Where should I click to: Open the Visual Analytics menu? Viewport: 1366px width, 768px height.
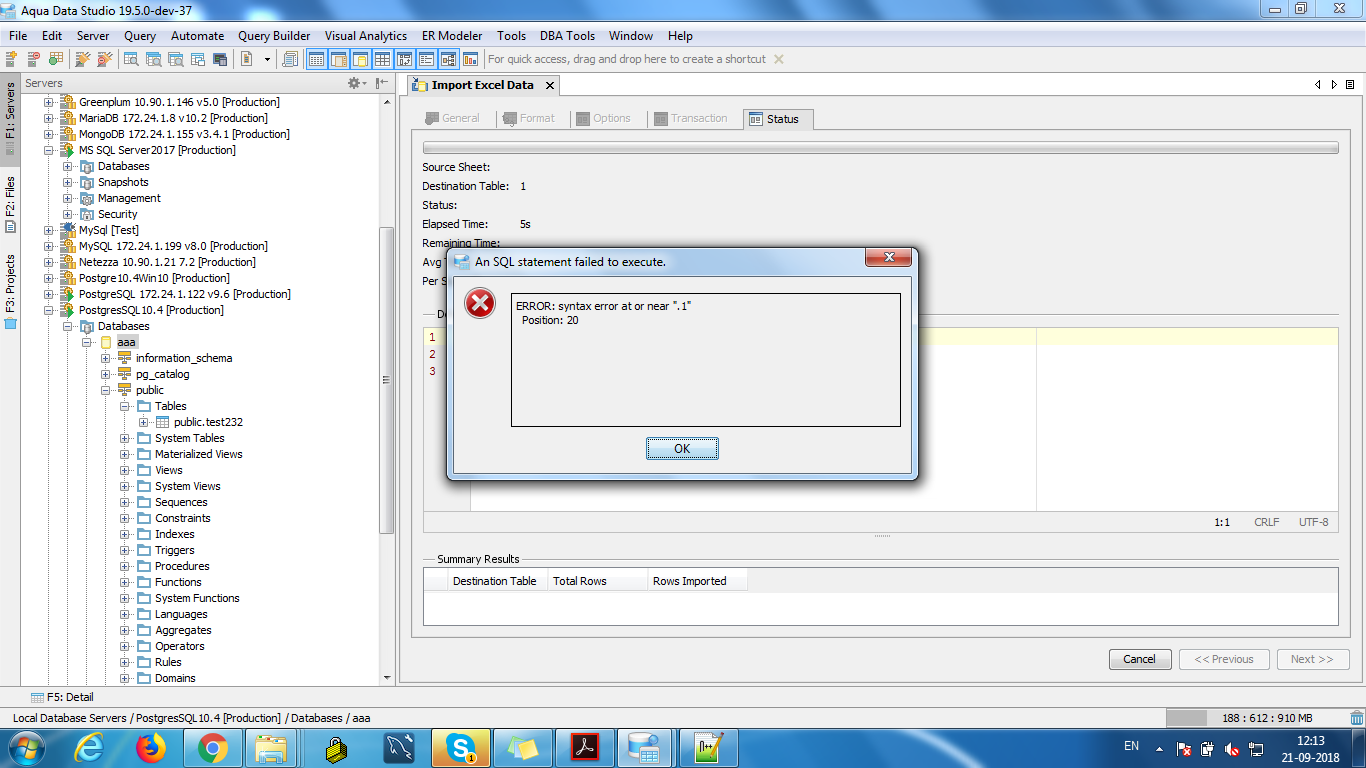coord(366,36)
